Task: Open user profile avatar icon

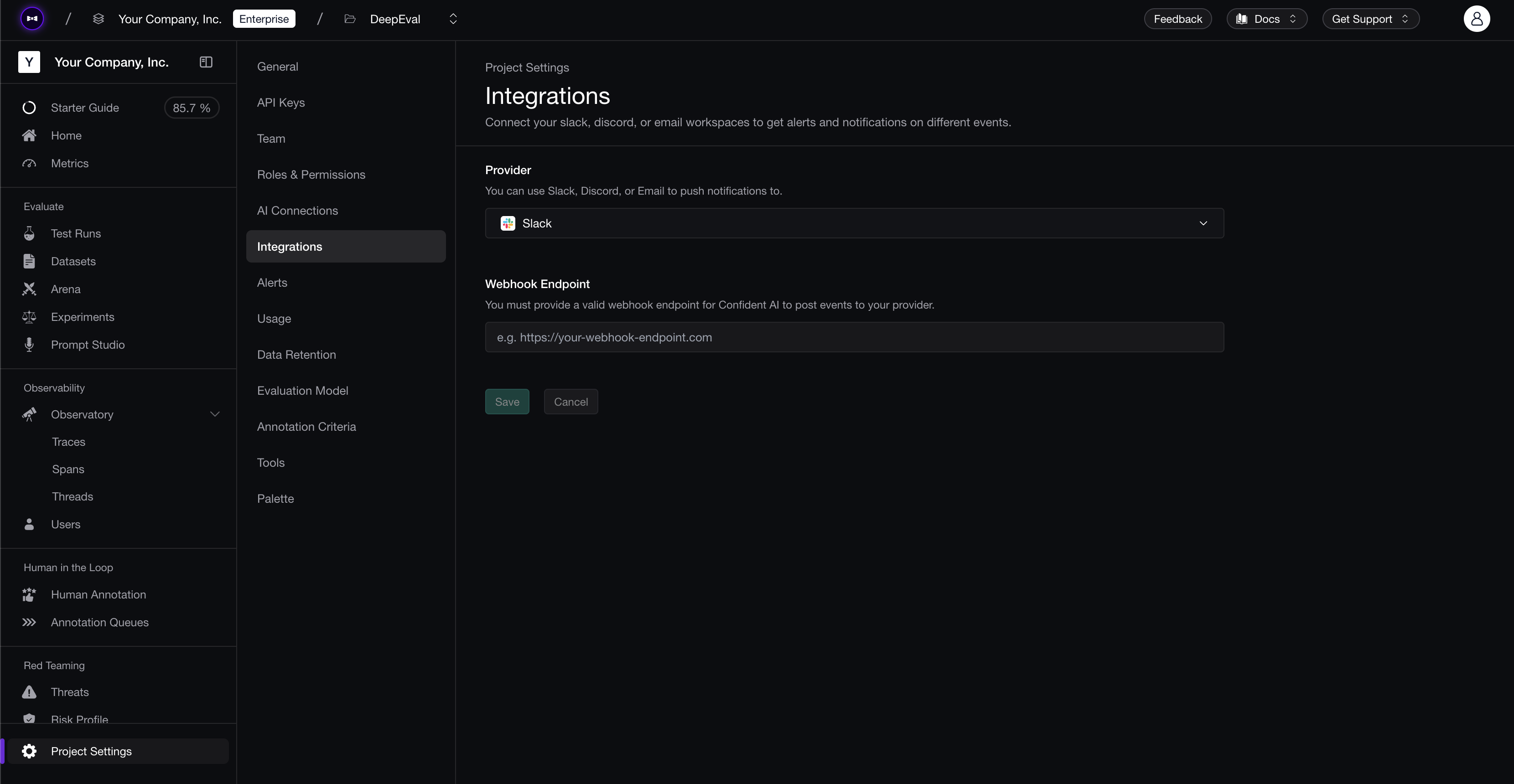Action: (1476, 19)
